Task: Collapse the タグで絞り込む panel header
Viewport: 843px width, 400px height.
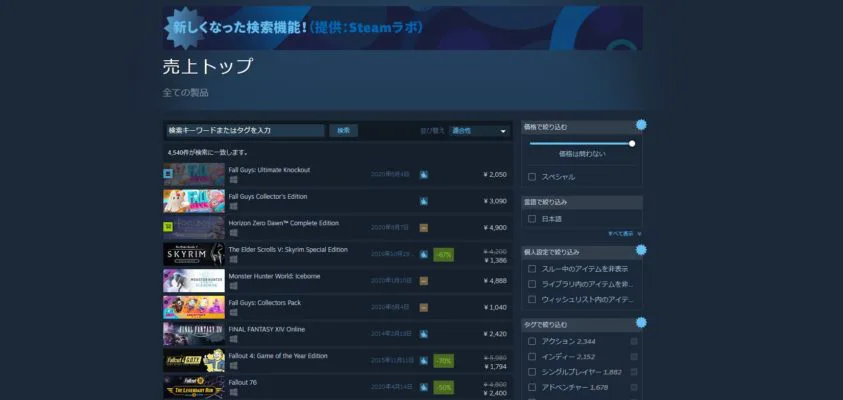Action: (x=582, y=325)
